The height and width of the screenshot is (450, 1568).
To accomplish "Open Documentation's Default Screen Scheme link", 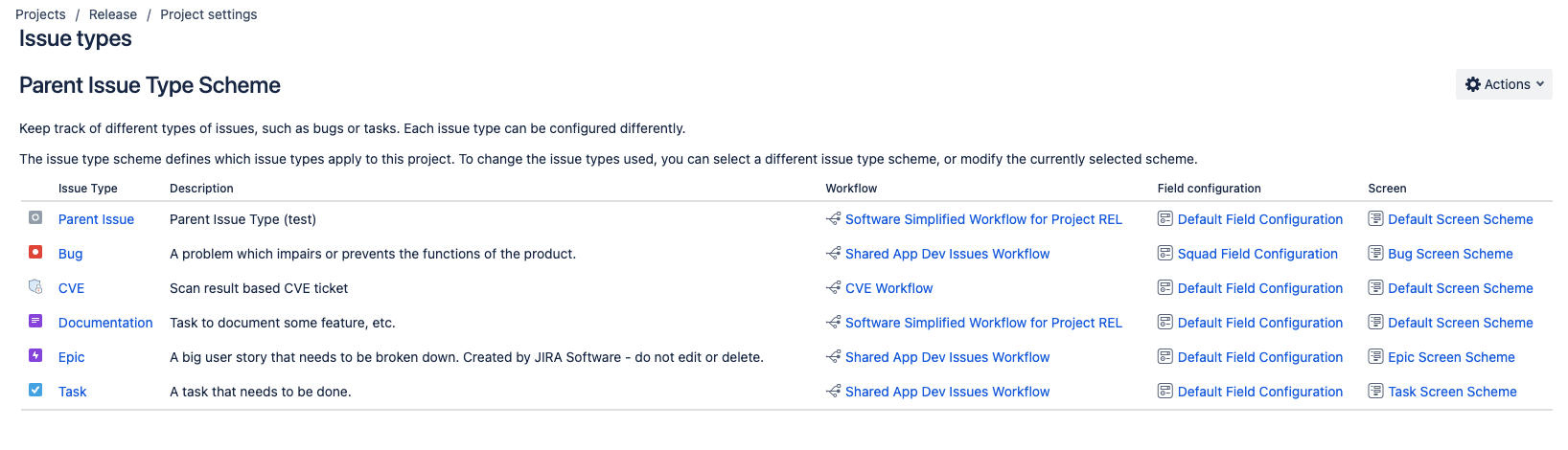I will (x=1461, y=323).
